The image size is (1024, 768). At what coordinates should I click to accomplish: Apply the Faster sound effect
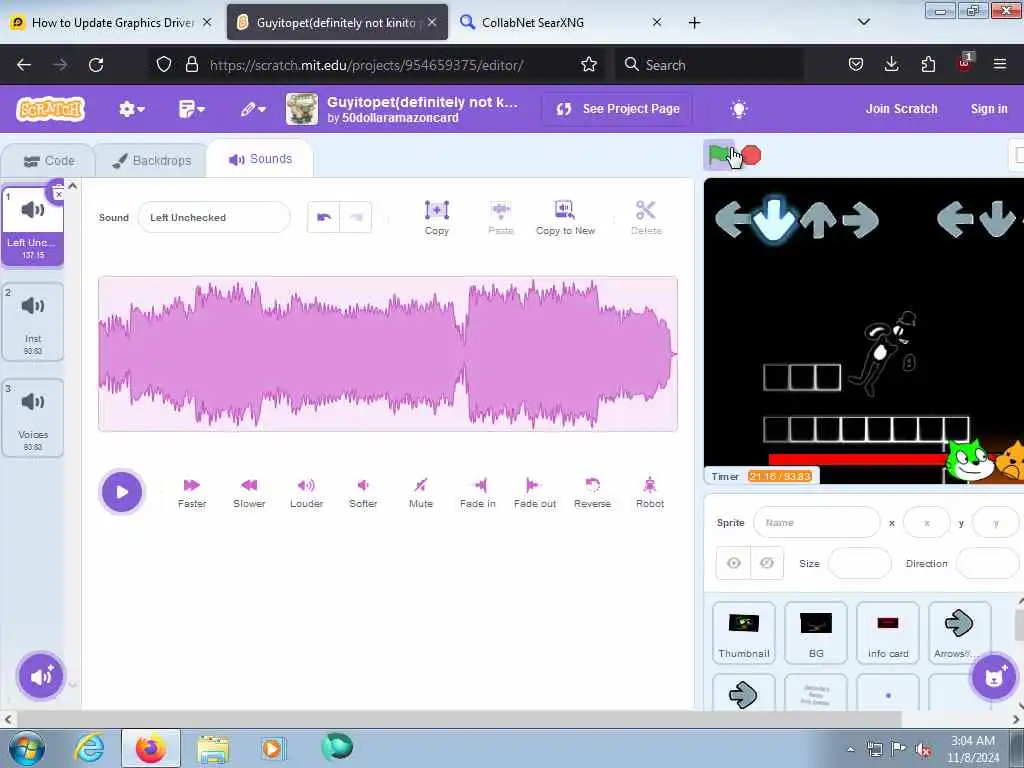point(192,493)
